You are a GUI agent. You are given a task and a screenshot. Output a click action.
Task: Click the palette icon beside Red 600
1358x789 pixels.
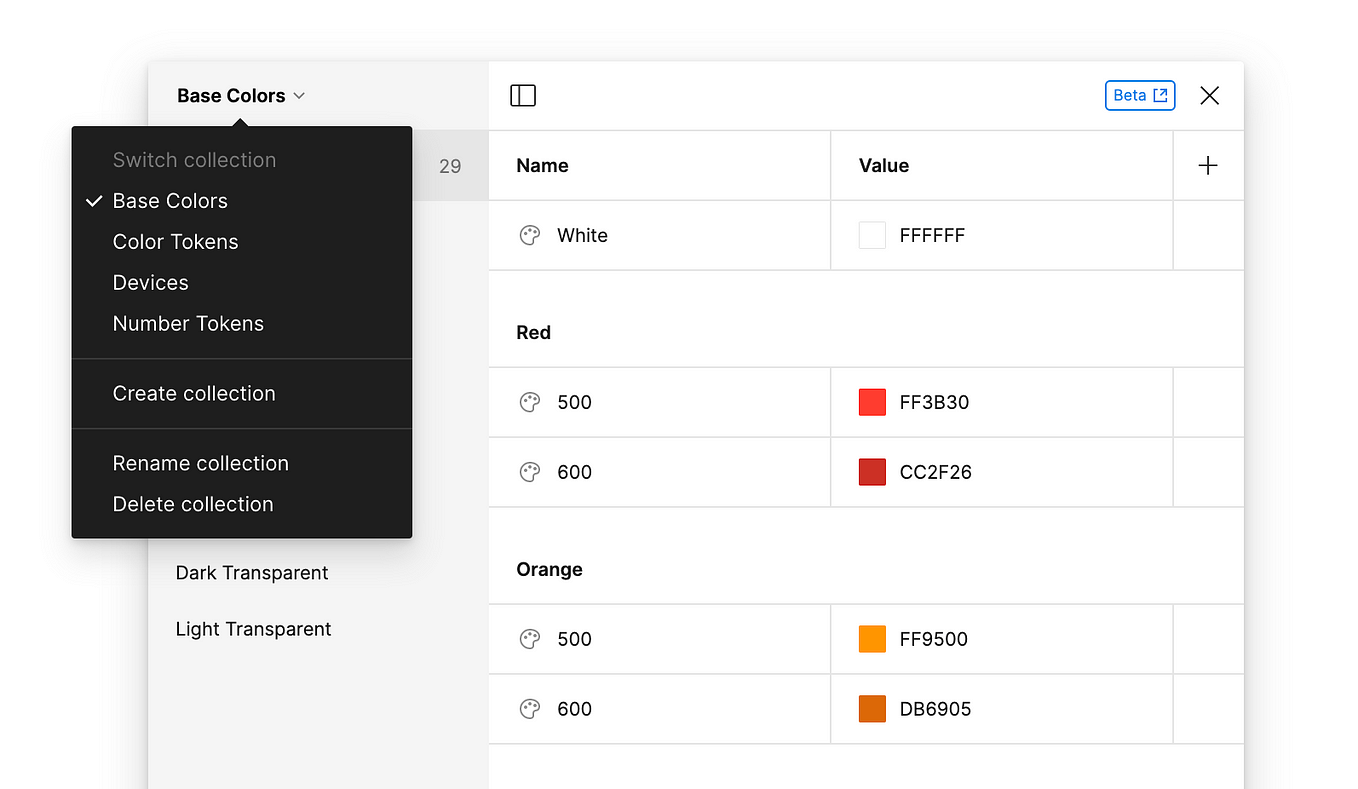[x=530, y=471]
